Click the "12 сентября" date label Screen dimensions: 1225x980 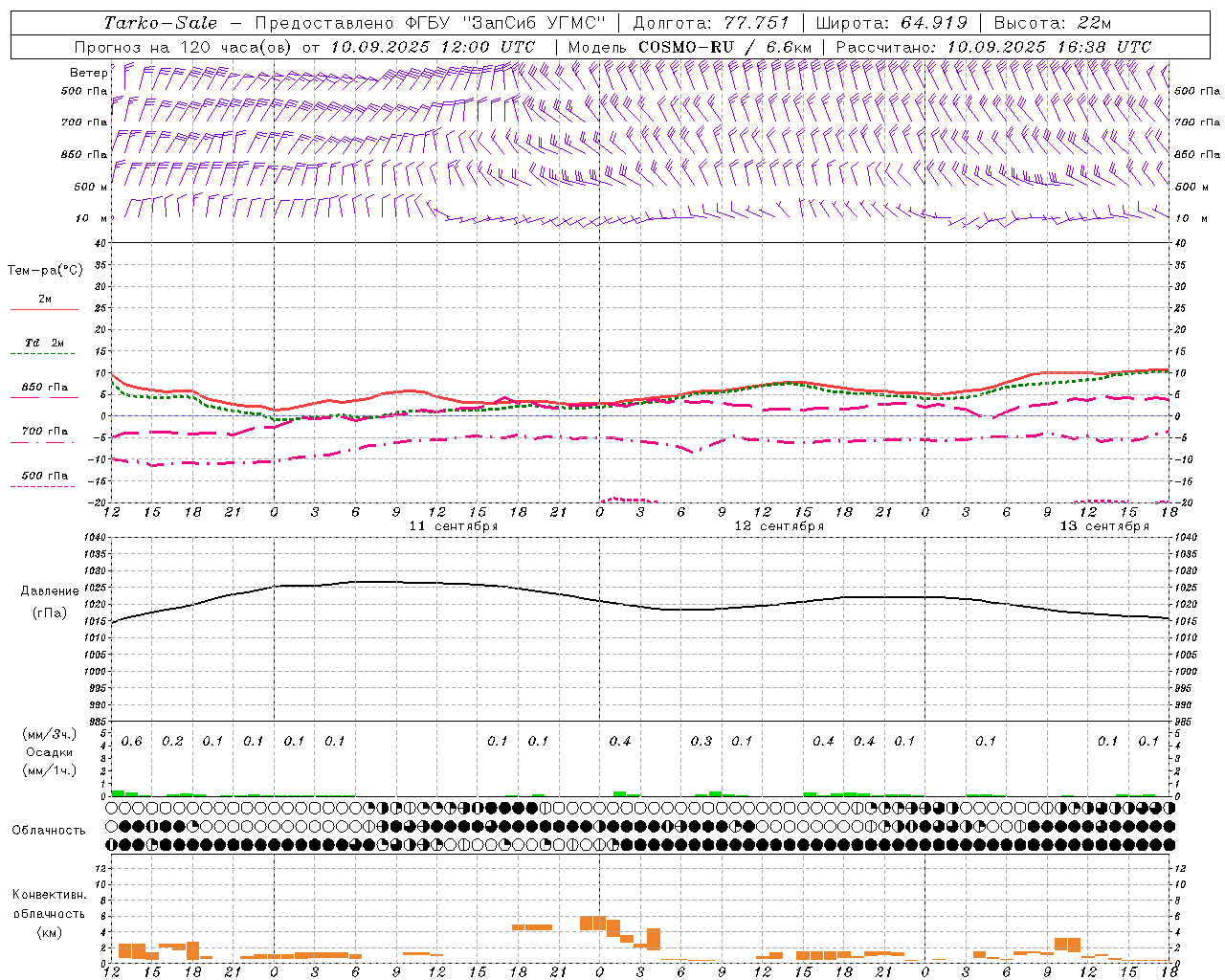tap(779, 526)
